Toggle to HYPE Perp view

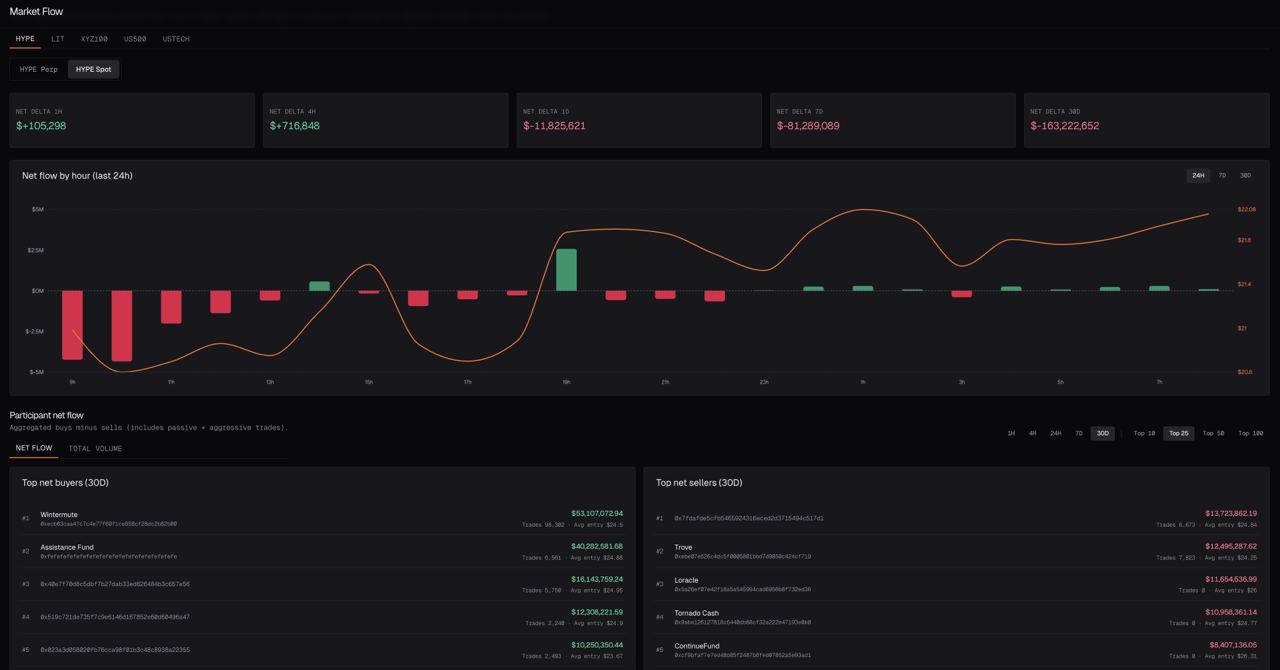[39, 69]
